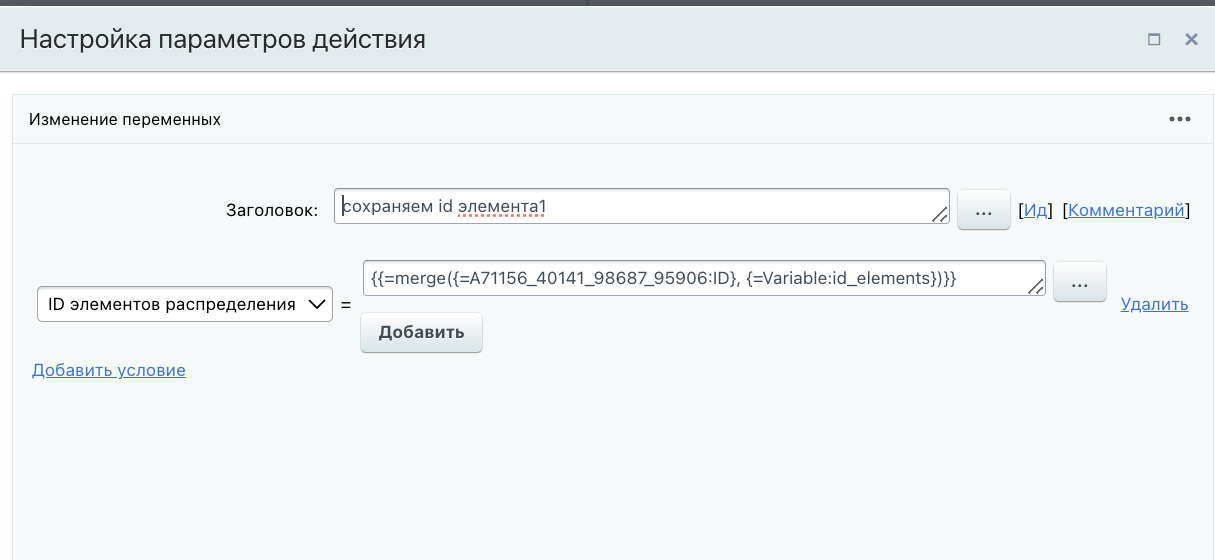Grab the resize grip of the Заголовок field

click(940, 215)
